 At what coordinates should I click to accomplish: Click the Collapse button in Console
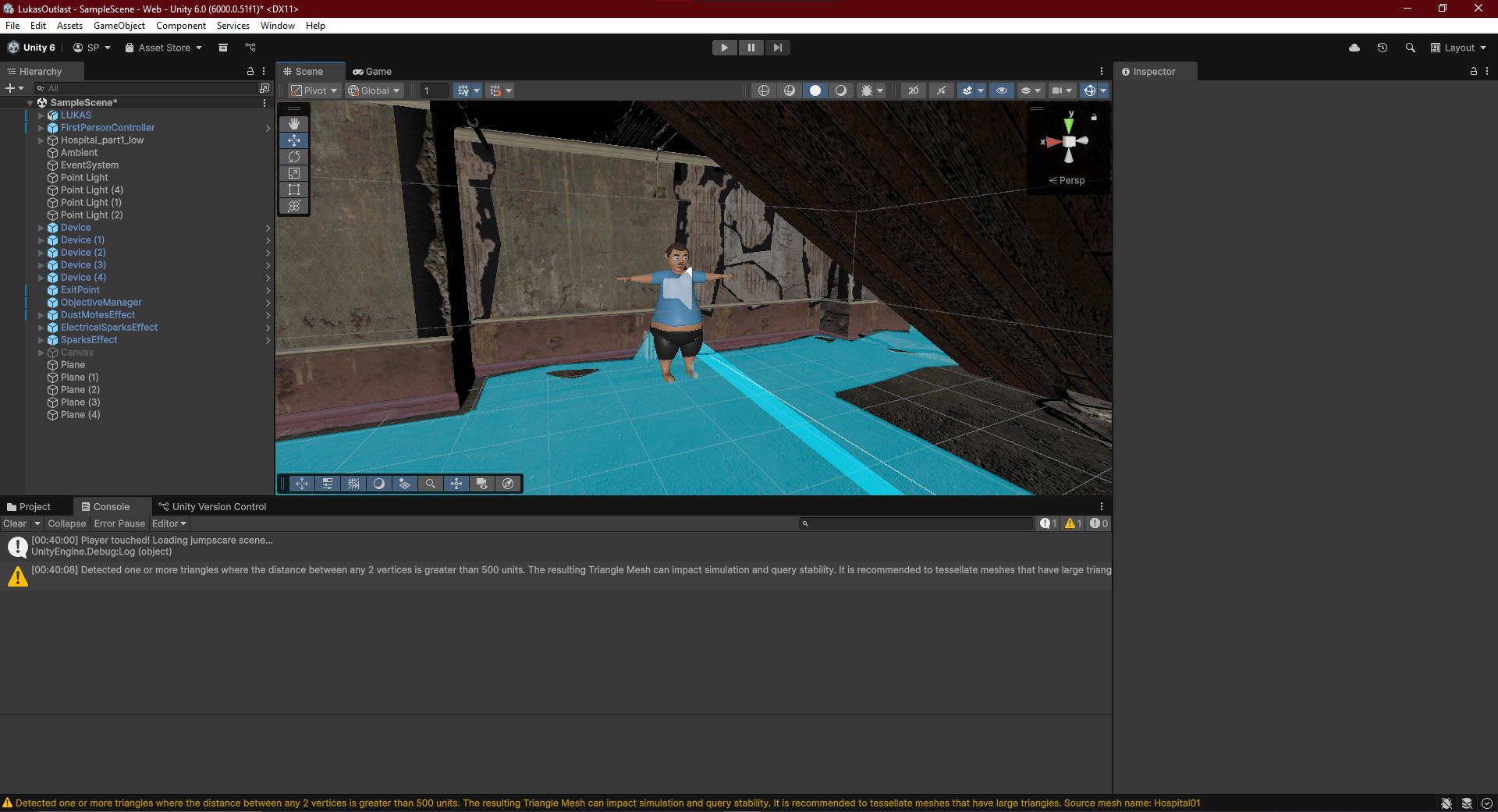click(66, 523)
